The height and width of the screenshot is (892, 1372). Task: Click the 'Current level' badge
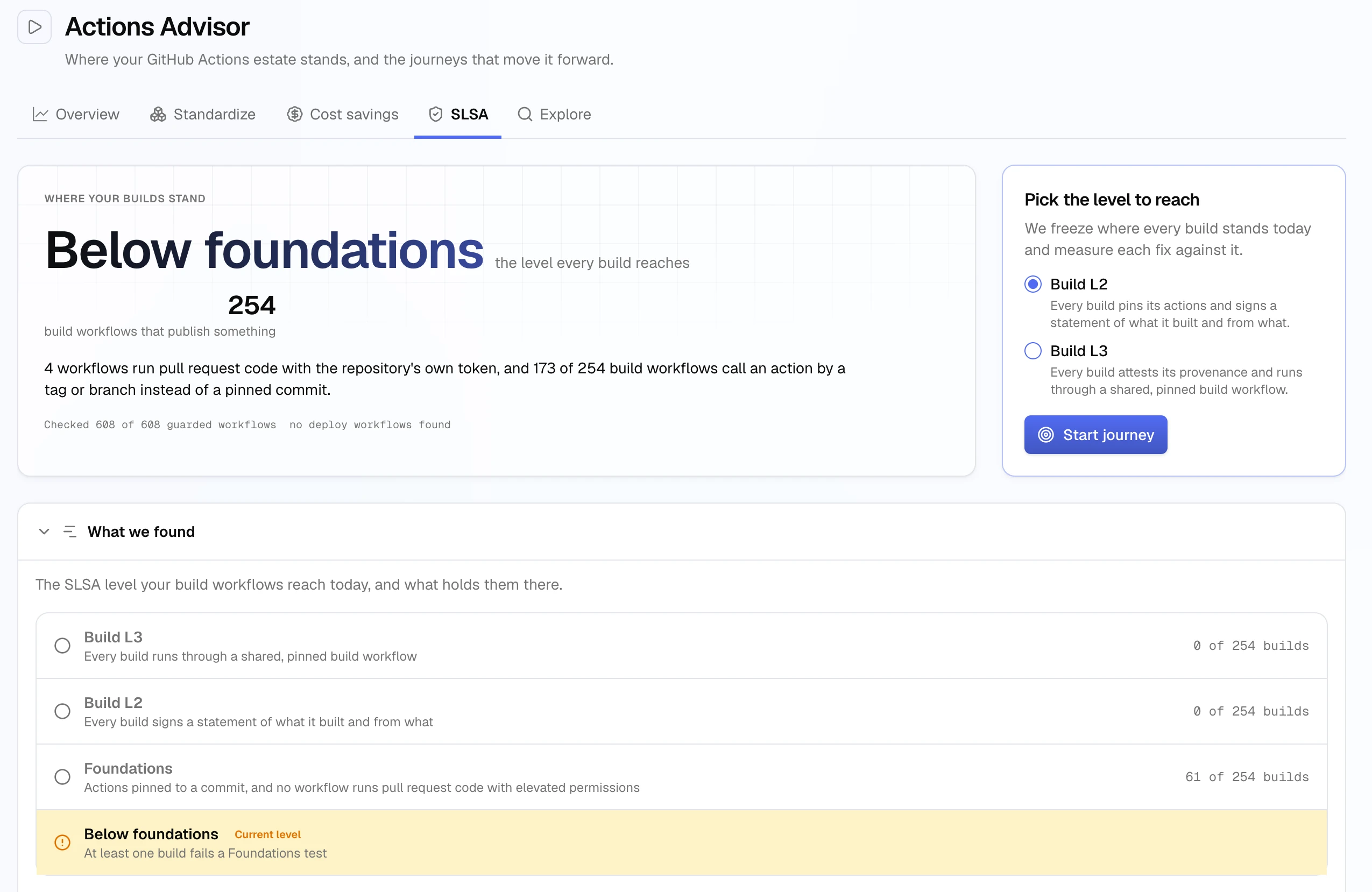(267, 834)
